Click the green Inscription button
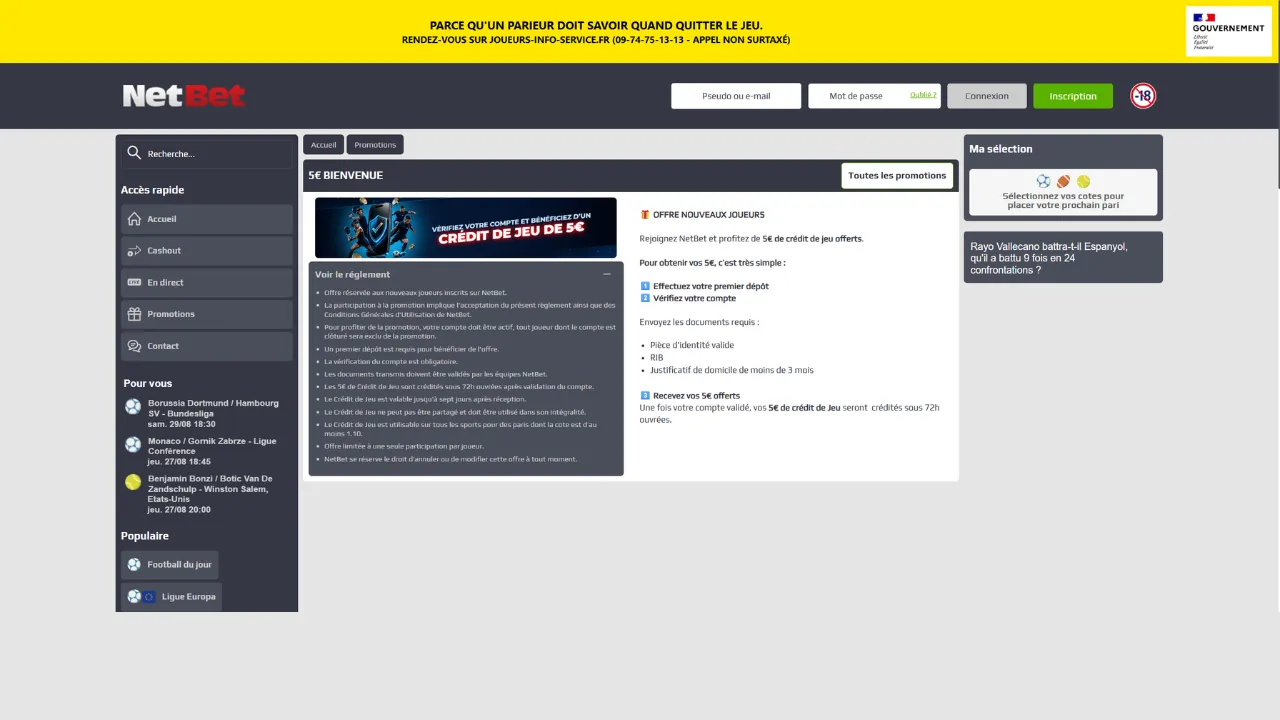 (1073, 96)
